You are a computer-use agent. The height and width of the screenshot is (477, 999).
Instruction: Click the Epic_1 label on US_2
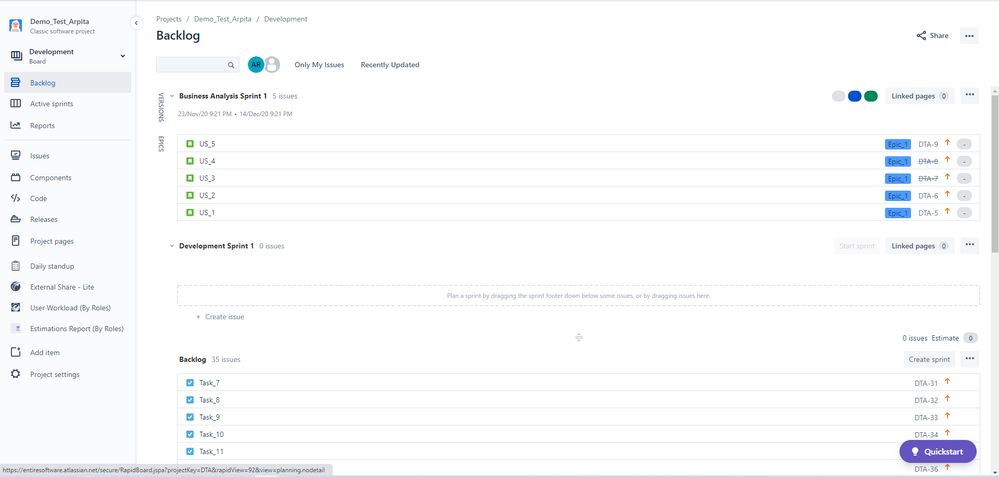[898, 196]
